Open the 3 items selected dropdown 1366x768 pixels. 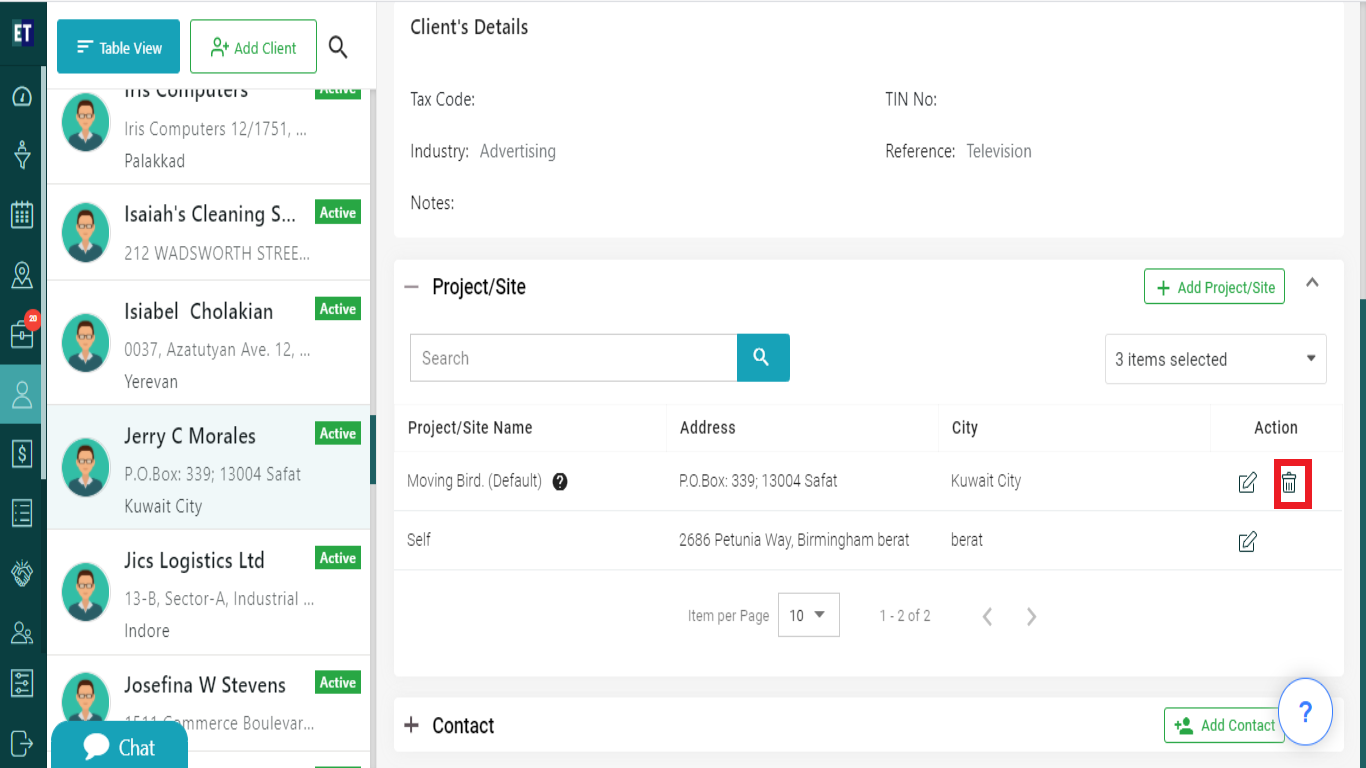tap(1215, 359)
